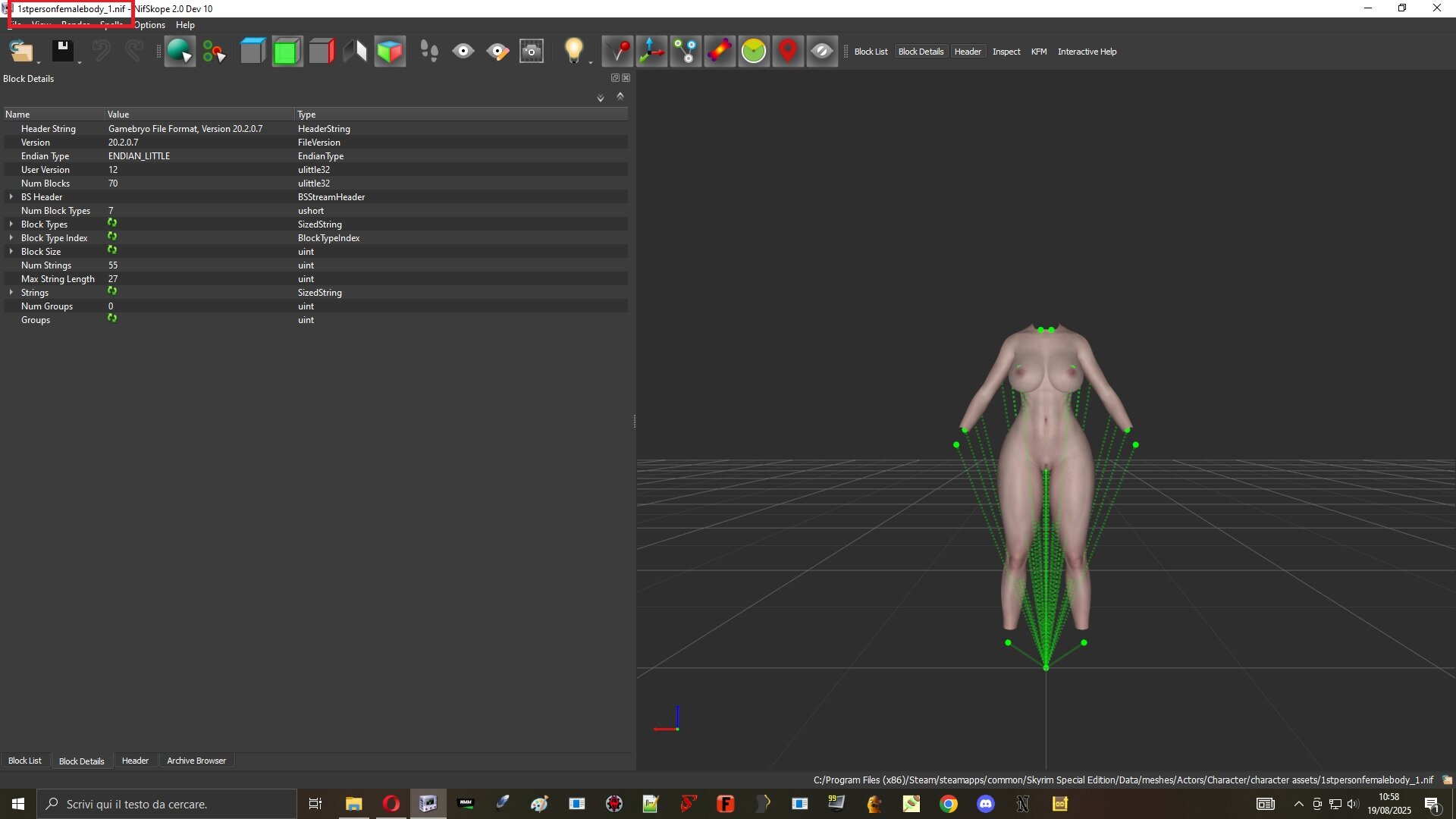Close the Block Details panel
The height and width of the screenshot is (819, 1456).
click(x=626, y=78)
